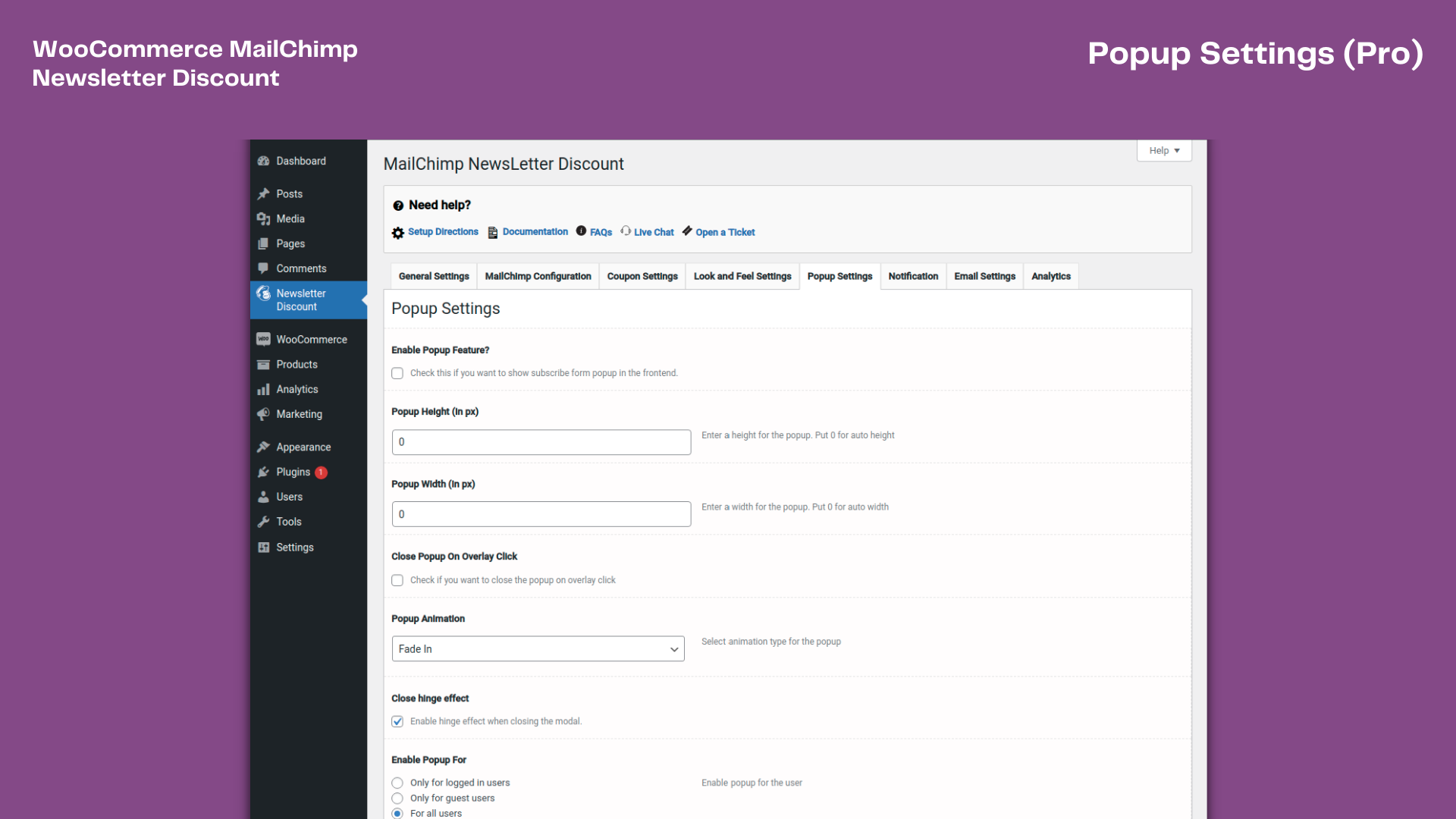Click the Dashboard gauge icon in sidebar
The width and height of the screenshot is (1456, 819).
[x=263, y=161]
